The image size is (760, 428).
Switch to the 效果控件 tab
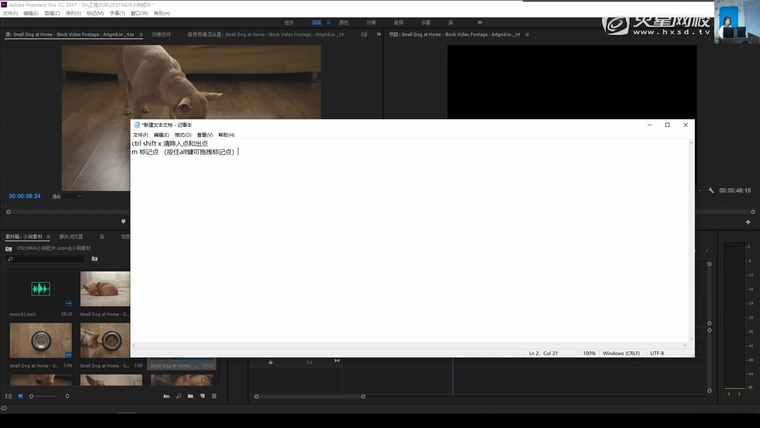point(160,34)
